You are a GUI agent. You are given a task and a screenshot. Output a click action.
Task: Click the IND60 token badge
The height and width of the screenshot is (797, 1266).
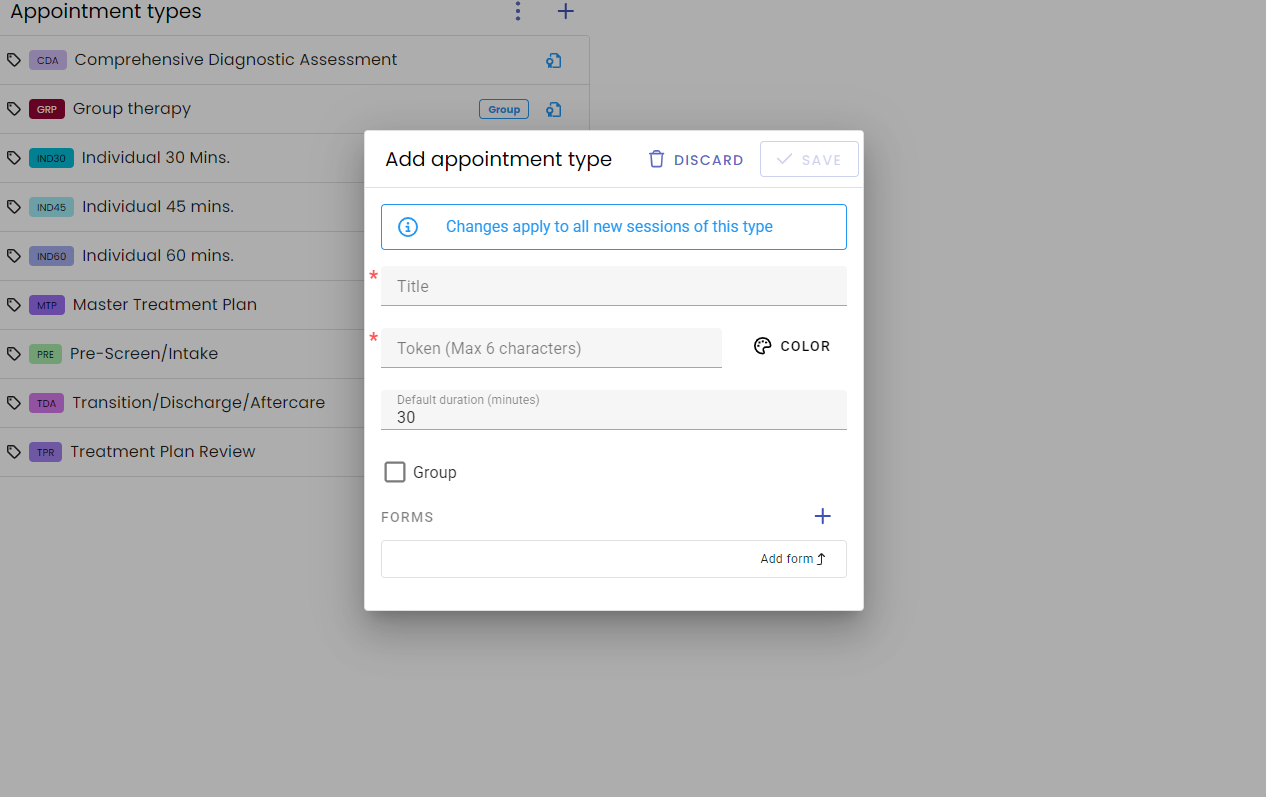point(51,256)
